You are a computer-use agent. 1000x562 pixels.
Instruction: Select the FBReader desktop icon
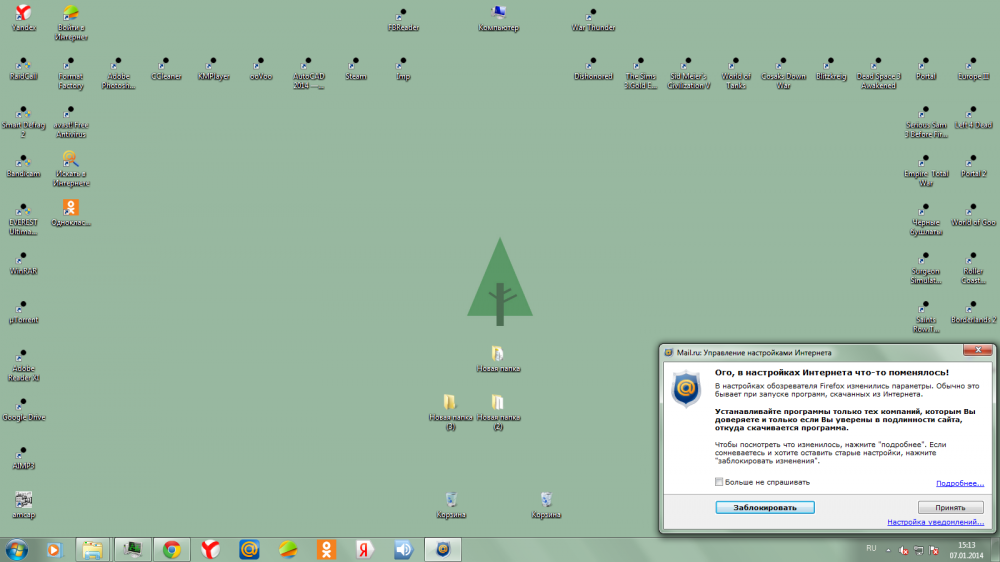(403, 19)
